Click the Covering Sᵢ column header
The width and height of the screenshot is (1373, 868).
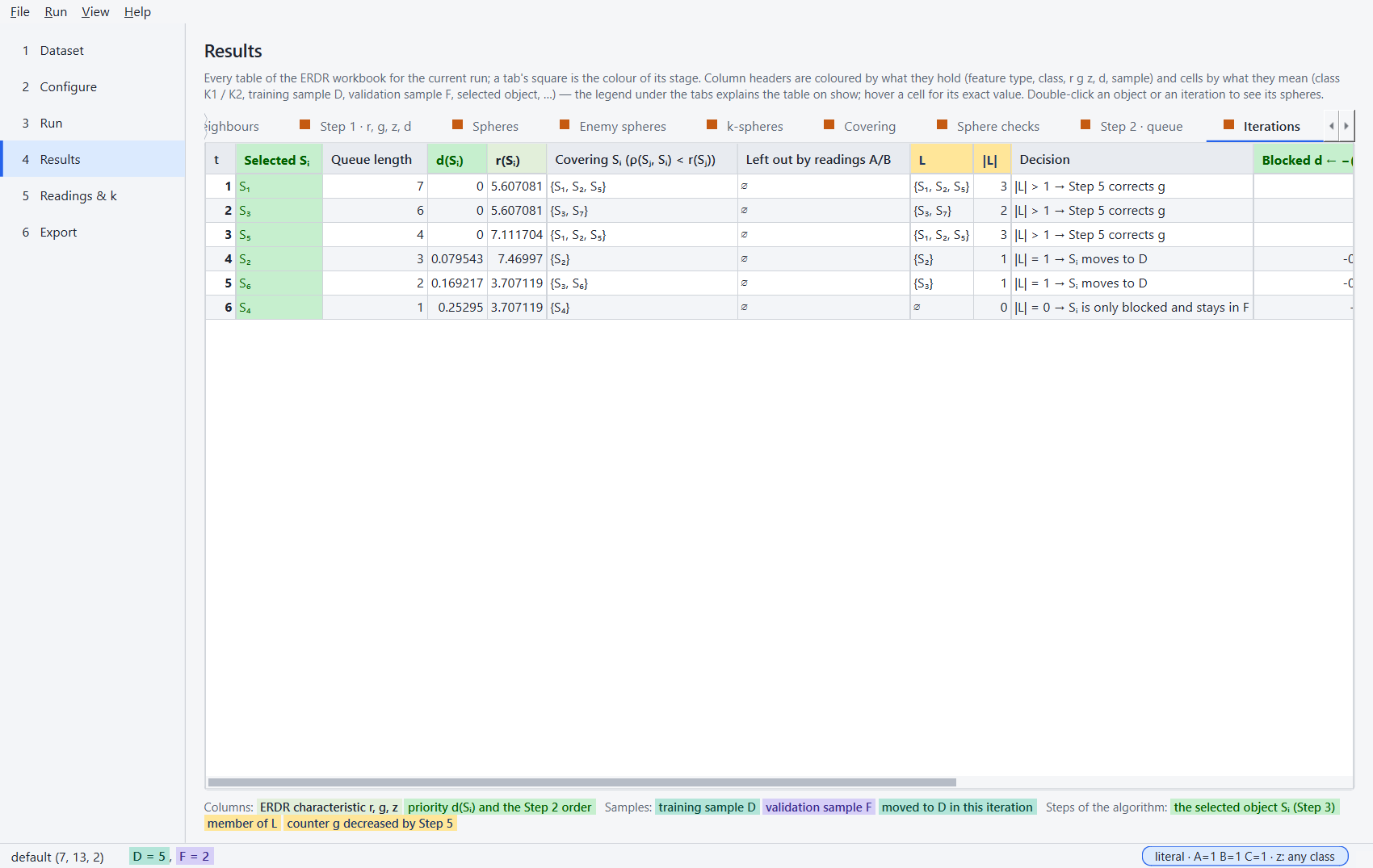pyautogui.click(x=642, y=160)
